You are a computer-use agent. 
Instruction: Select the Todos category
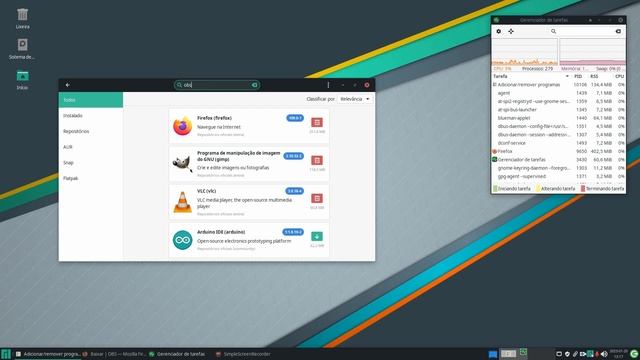91,100
